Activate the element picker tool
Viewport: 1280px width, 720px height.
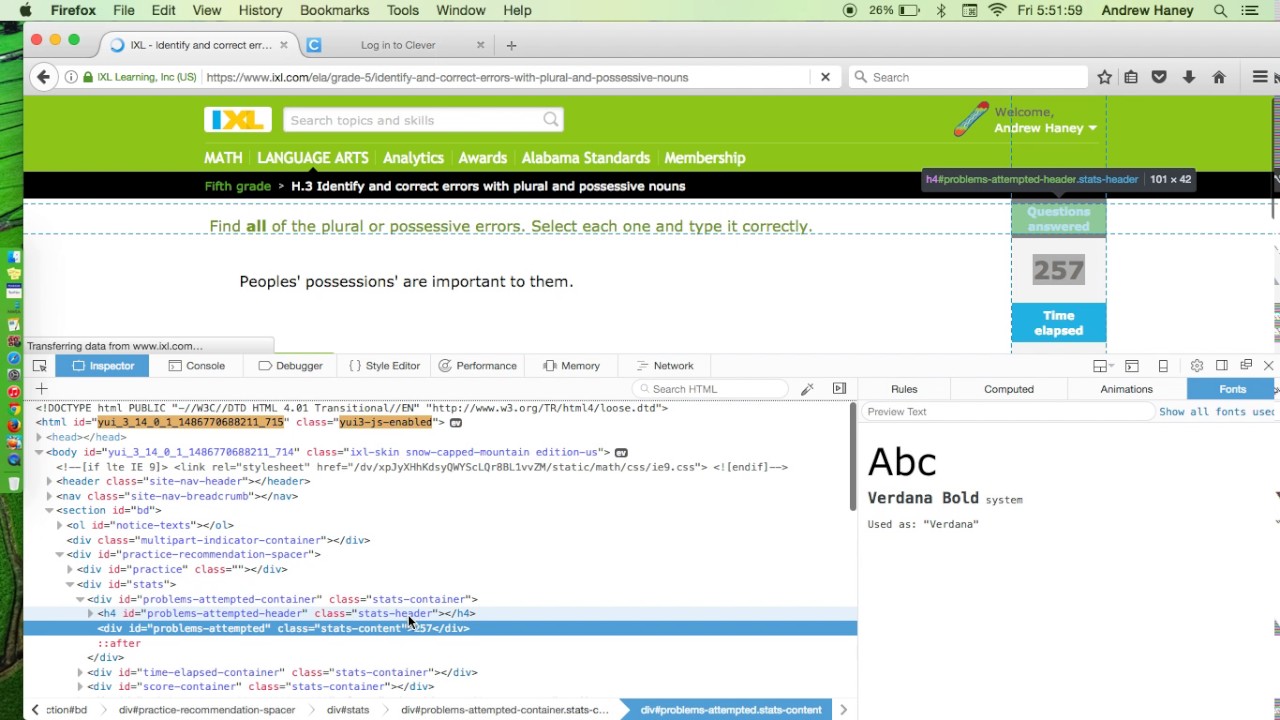point(39,366)
